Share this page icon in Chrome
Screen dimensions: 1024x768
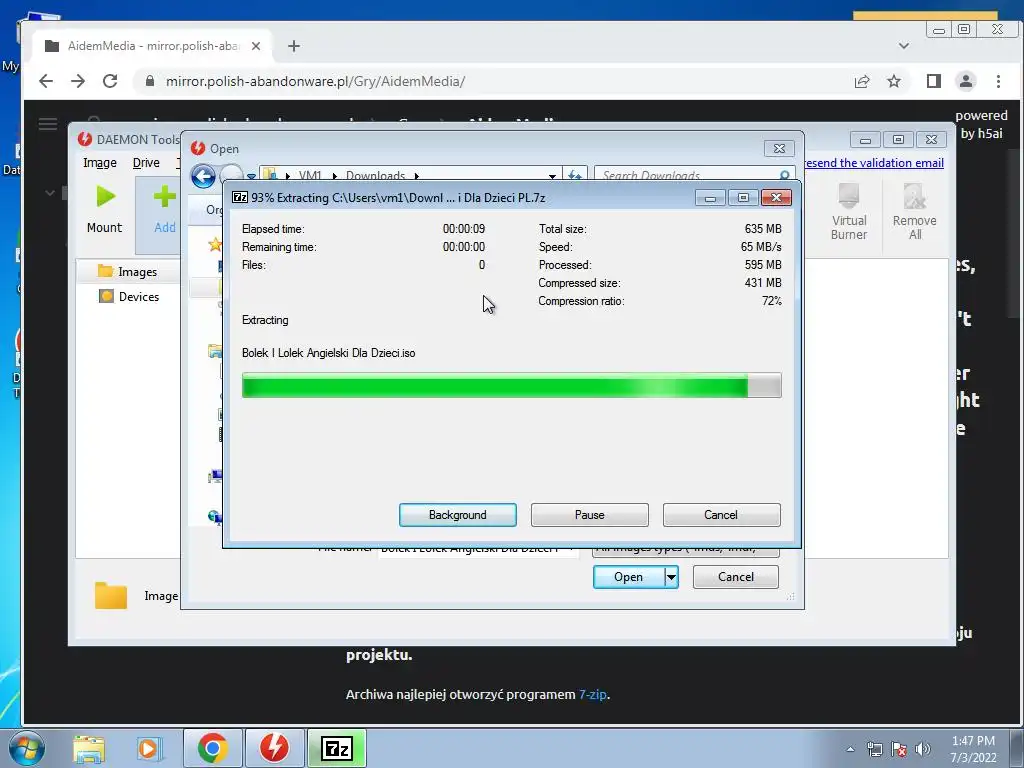click(861, 81)
